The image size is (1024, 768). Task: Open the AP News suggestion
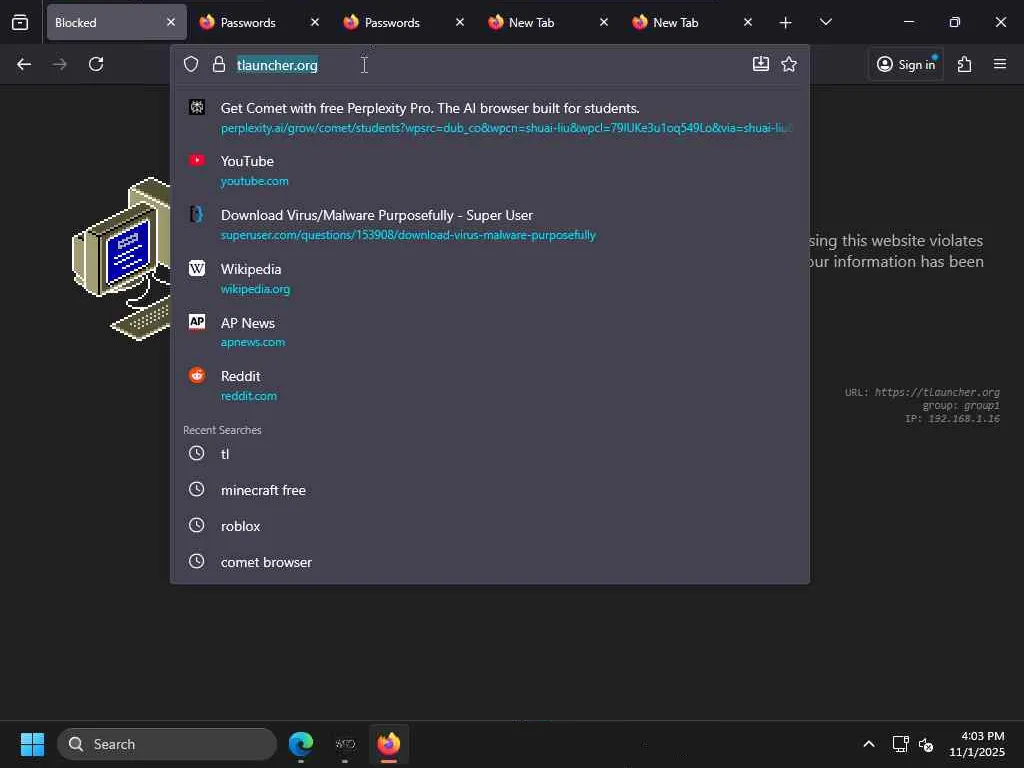point(490,332)
